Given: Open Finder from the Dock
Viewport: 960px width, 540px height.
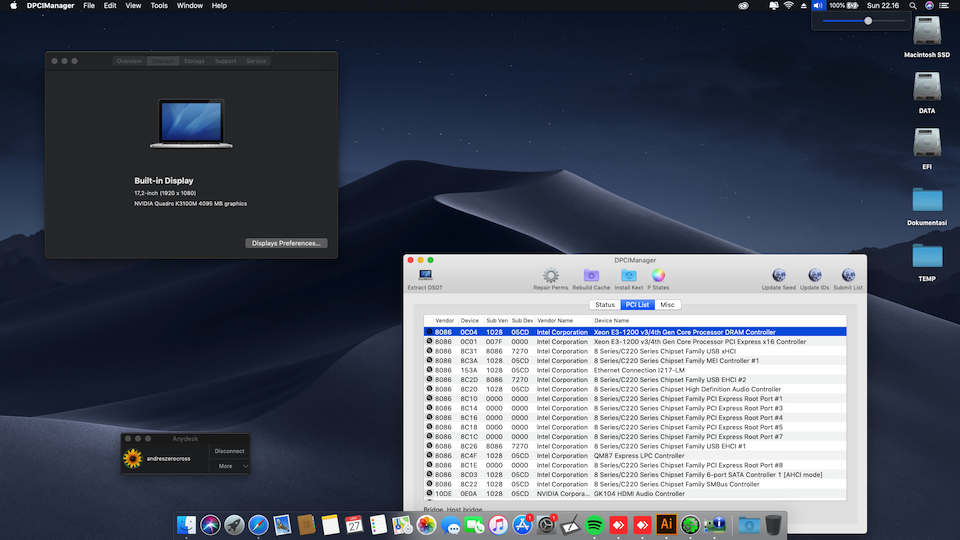Looking at the screenshot, I should 186,525.
